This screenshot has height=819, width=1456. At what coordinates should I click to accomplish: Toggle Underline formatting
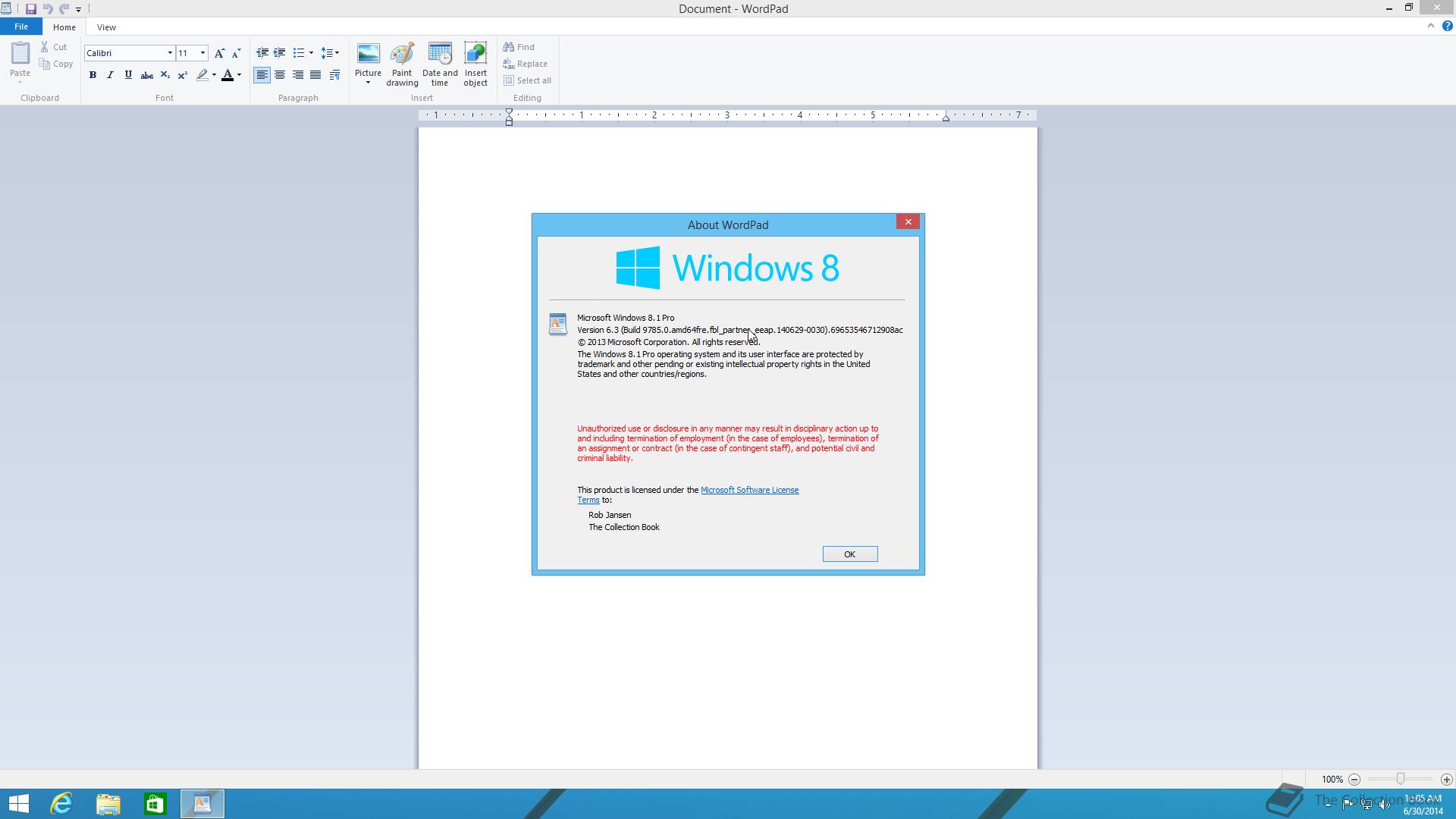pyautogui.click(x=128, y=75)
